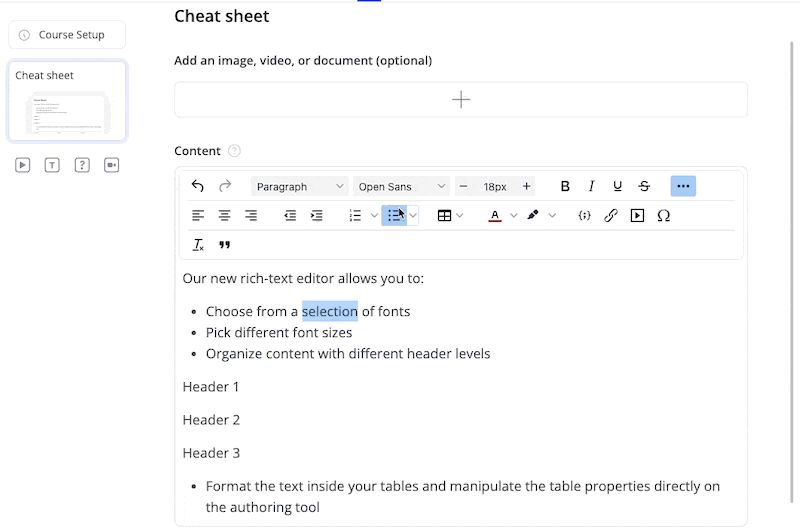Open the Paragraph style dropdown
The image size is (800, 530).
(x=299, y=186)
